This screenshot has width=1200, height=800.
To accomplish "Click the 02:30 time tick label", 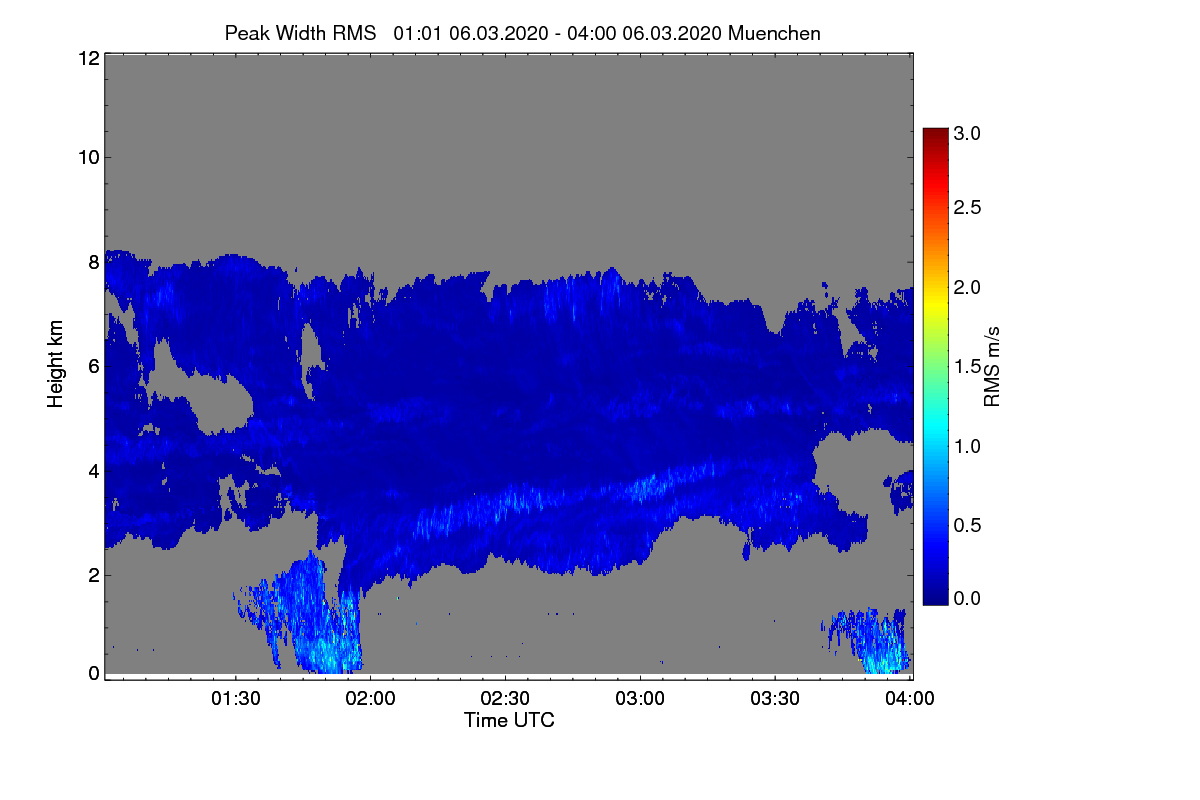I will 505,699.
